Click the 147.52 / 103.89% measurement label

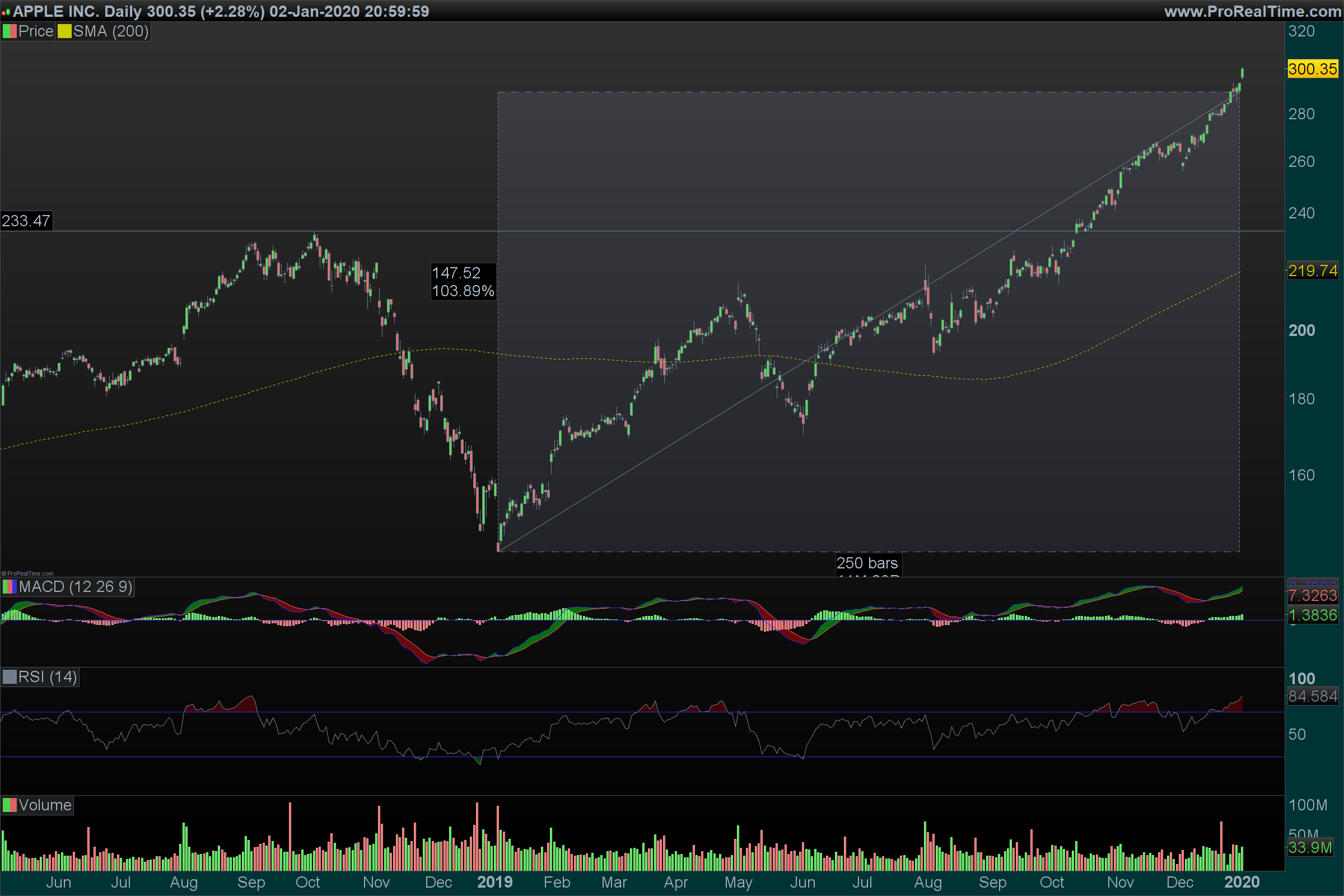click(x=463, y=282)
